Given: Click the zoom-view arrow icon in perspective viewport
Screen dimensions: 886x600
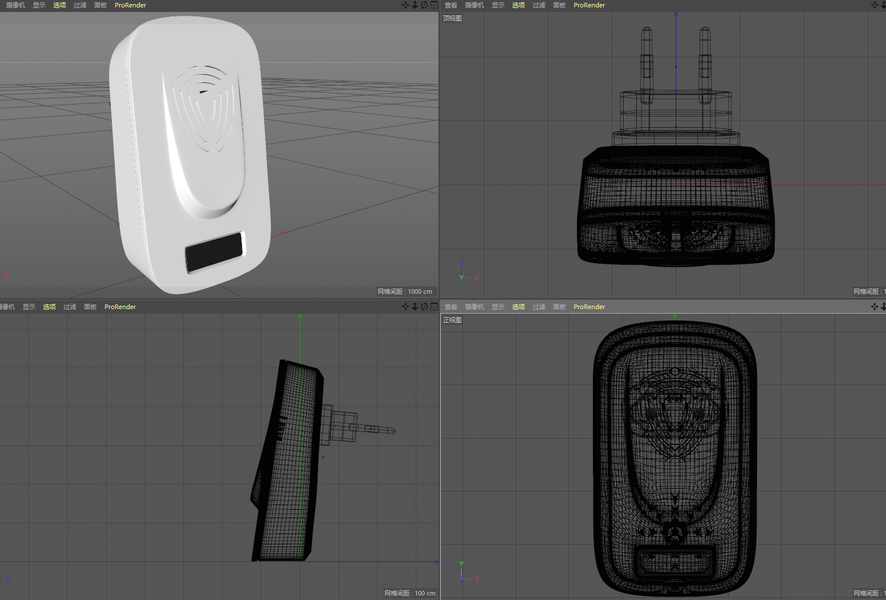Looking at the screenshot, I should 415,5.
